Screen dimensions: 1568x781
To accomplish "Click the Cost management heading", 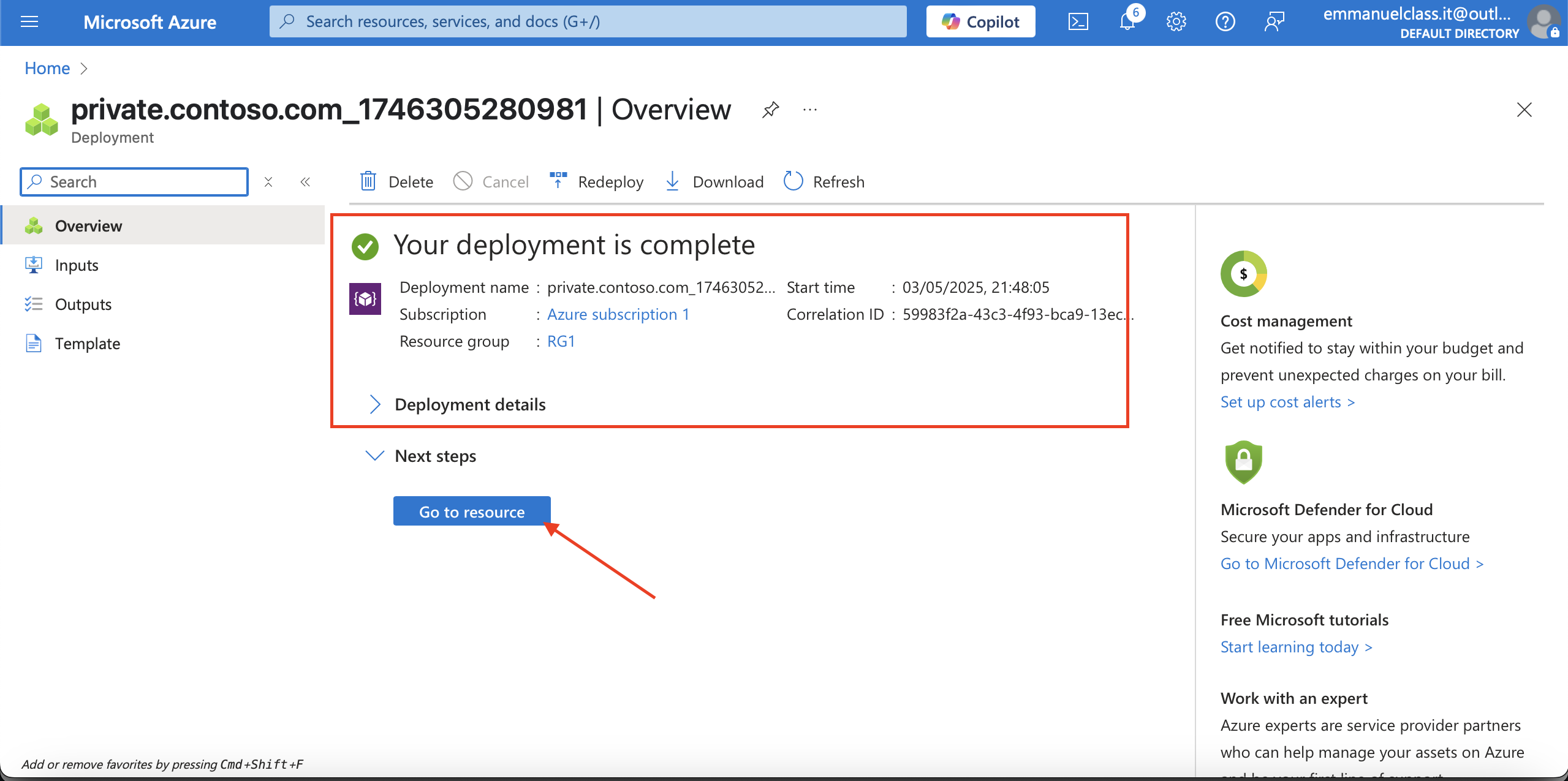I will pyautogui.click(x=1286, y=321).
